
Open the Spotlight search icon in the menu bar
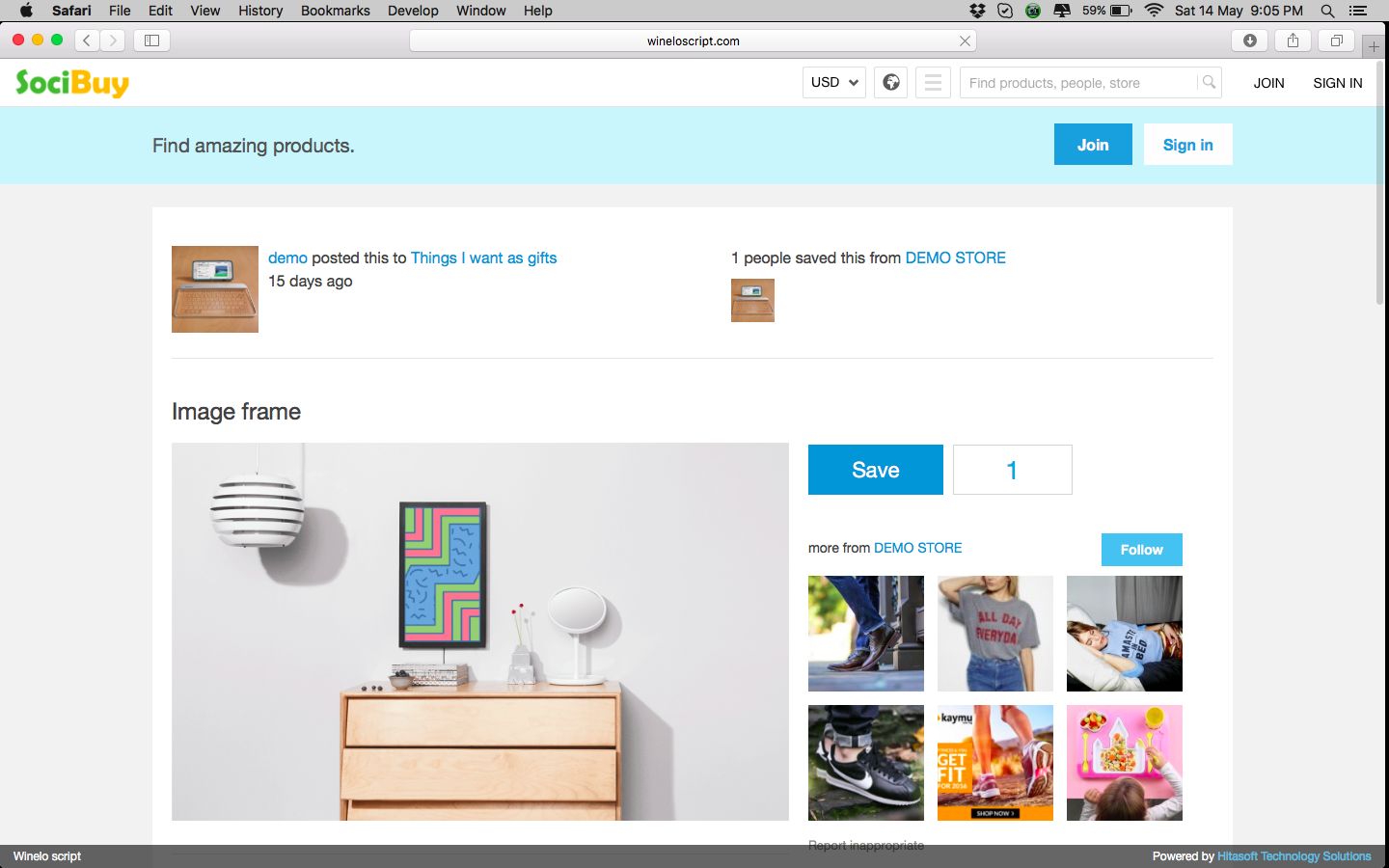[x=1327, y=11]
